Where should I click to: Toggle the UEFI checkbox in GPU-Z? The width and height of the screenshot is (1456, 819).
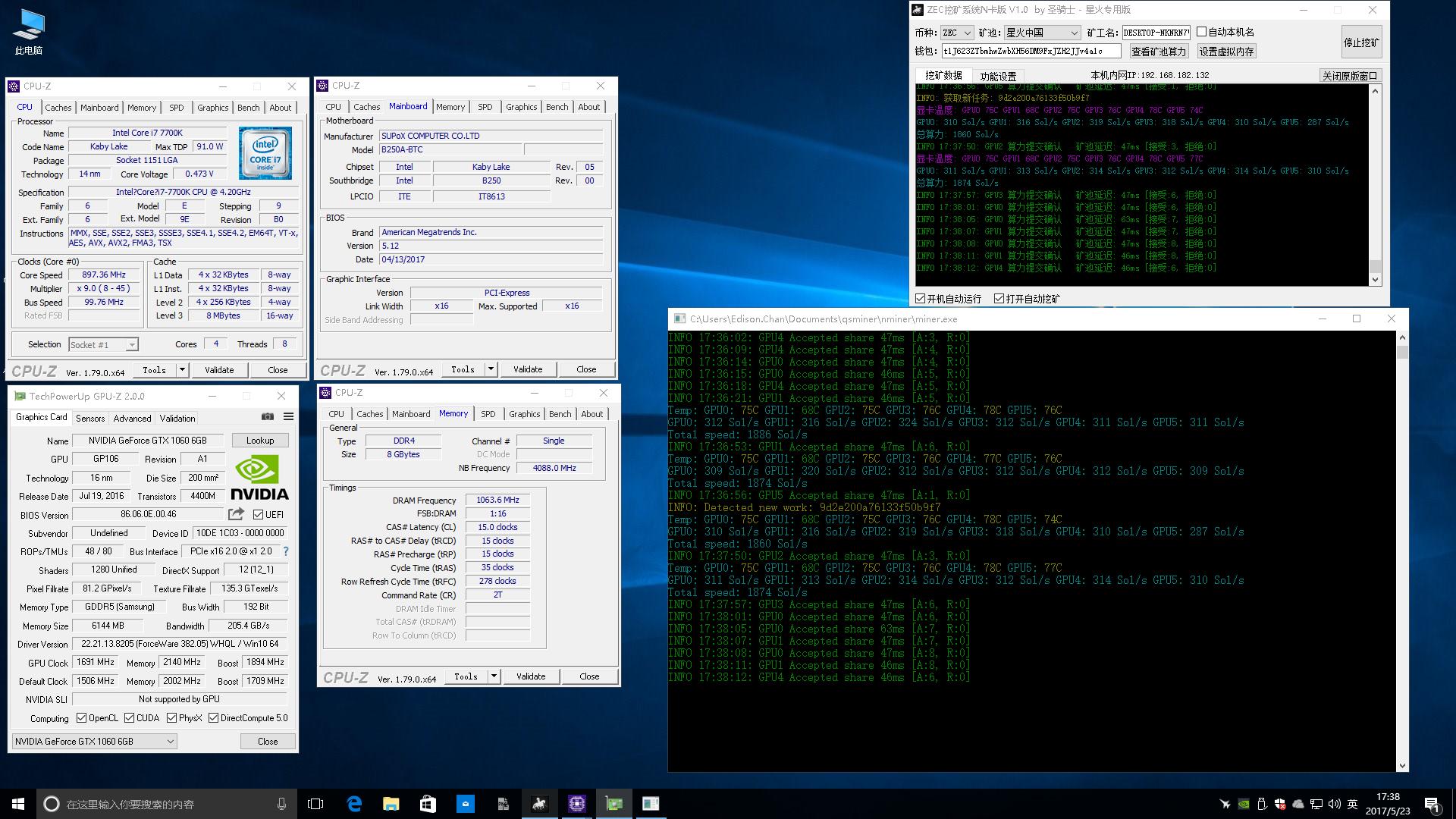click(x=259, y=515)
